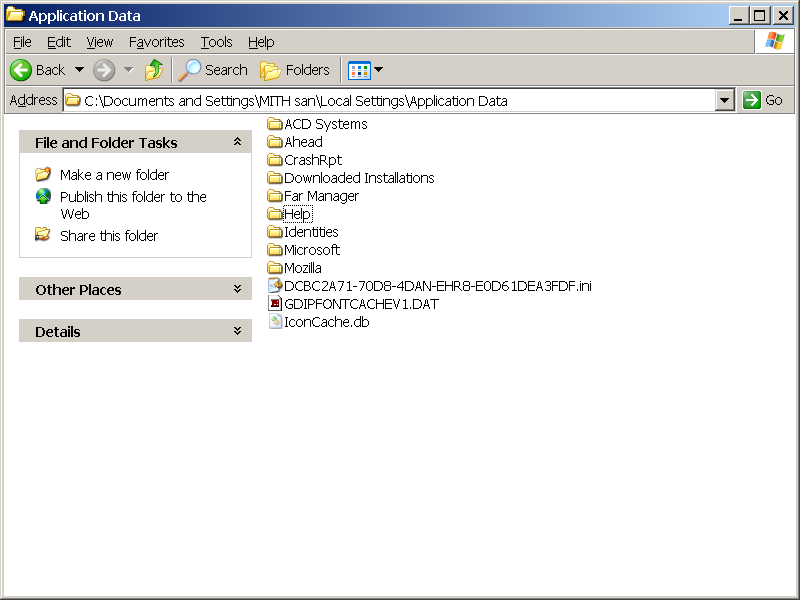Image resolution: width=800 pixels, height=600 pixels.
Task: Select the ACD Systems folder name
Action: click(x=326, y=124)
